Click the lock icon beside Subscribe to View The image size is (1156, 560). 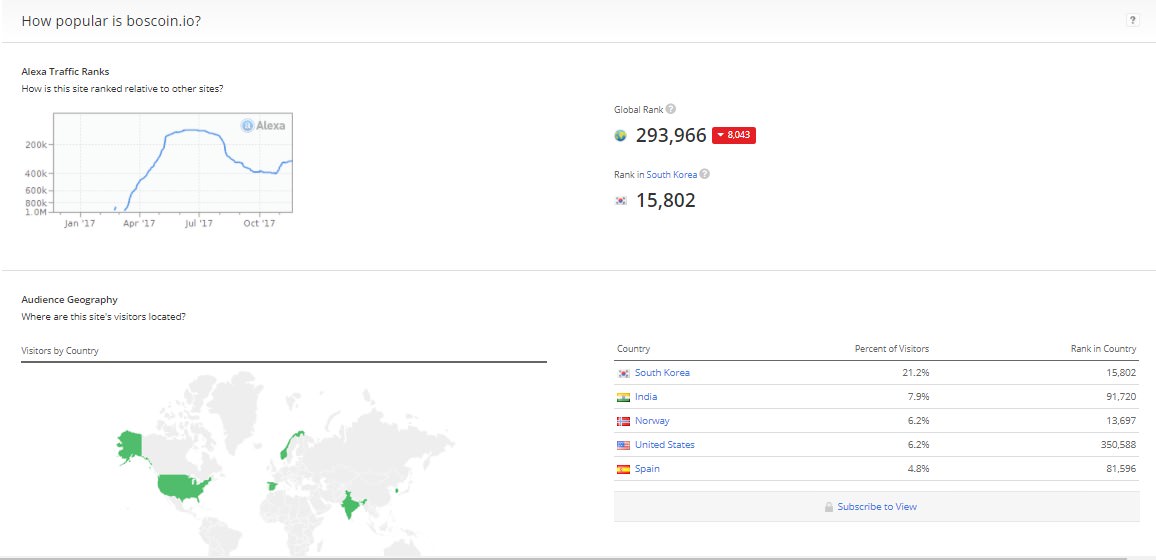point(829,507)
